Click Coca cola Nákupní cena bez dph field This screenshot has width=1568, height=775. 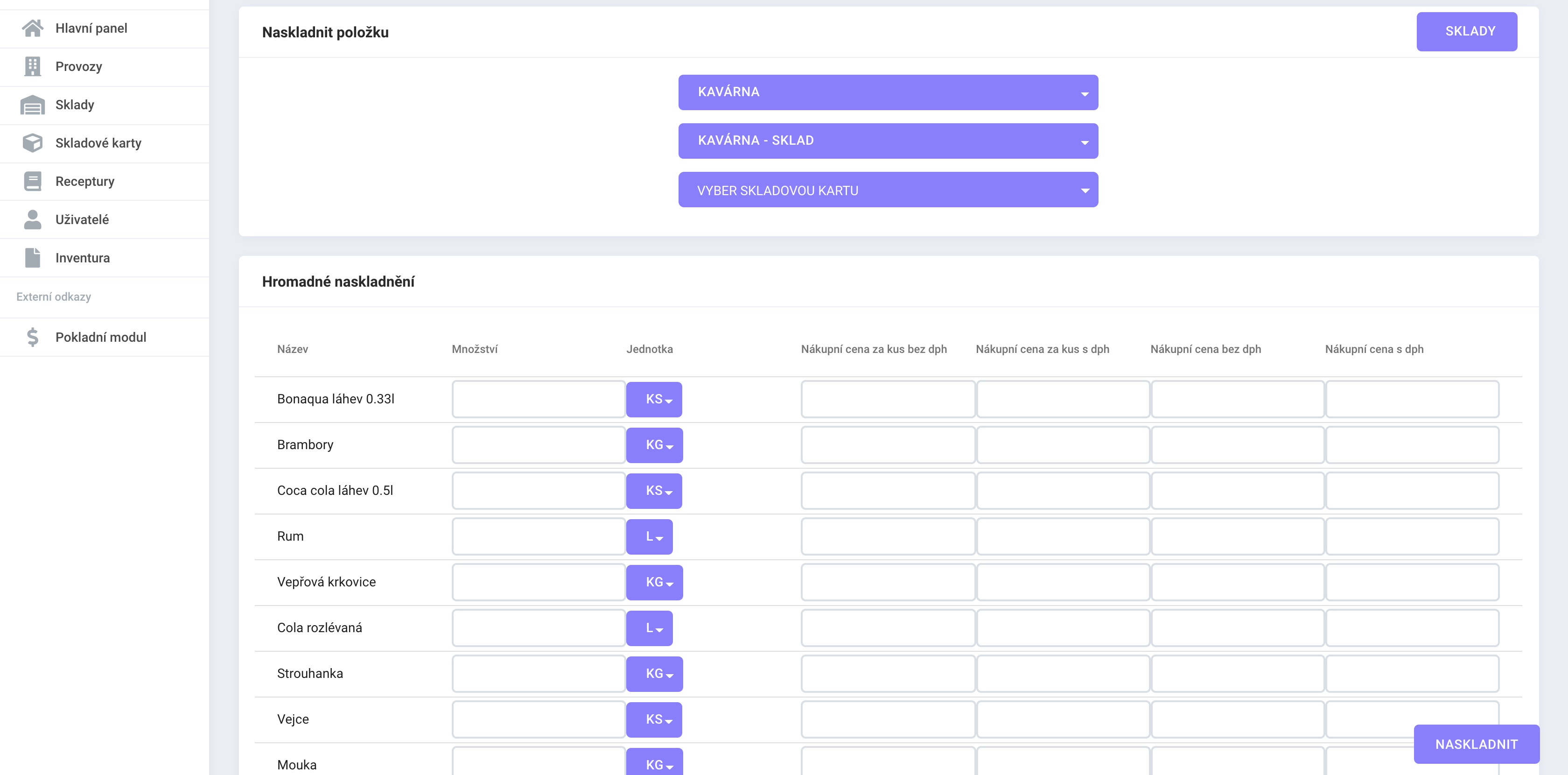1238,491
